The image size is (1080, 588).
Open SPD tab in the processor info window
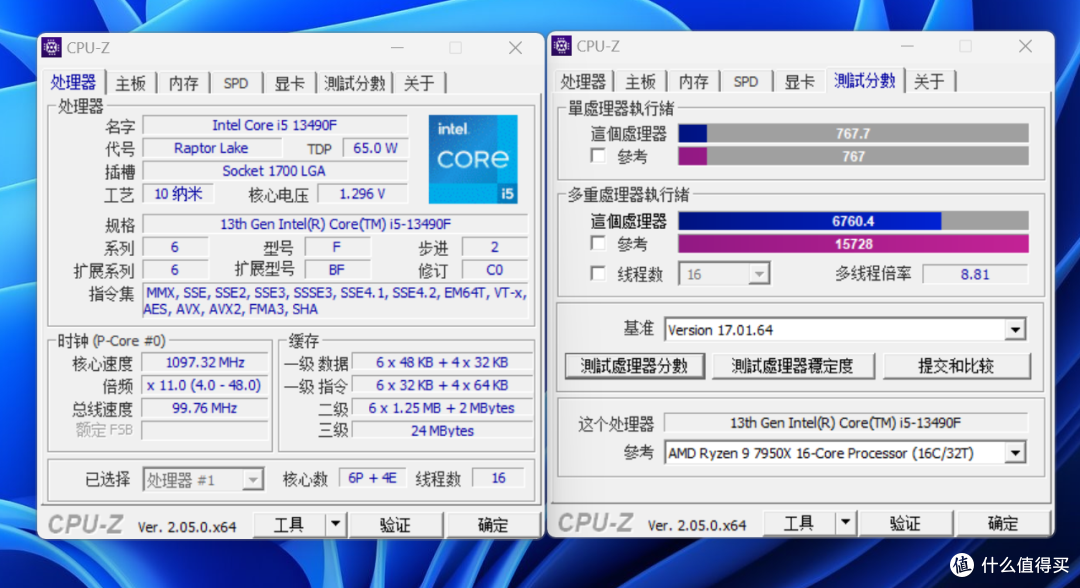pyautogui.click(x=236, y=83)
